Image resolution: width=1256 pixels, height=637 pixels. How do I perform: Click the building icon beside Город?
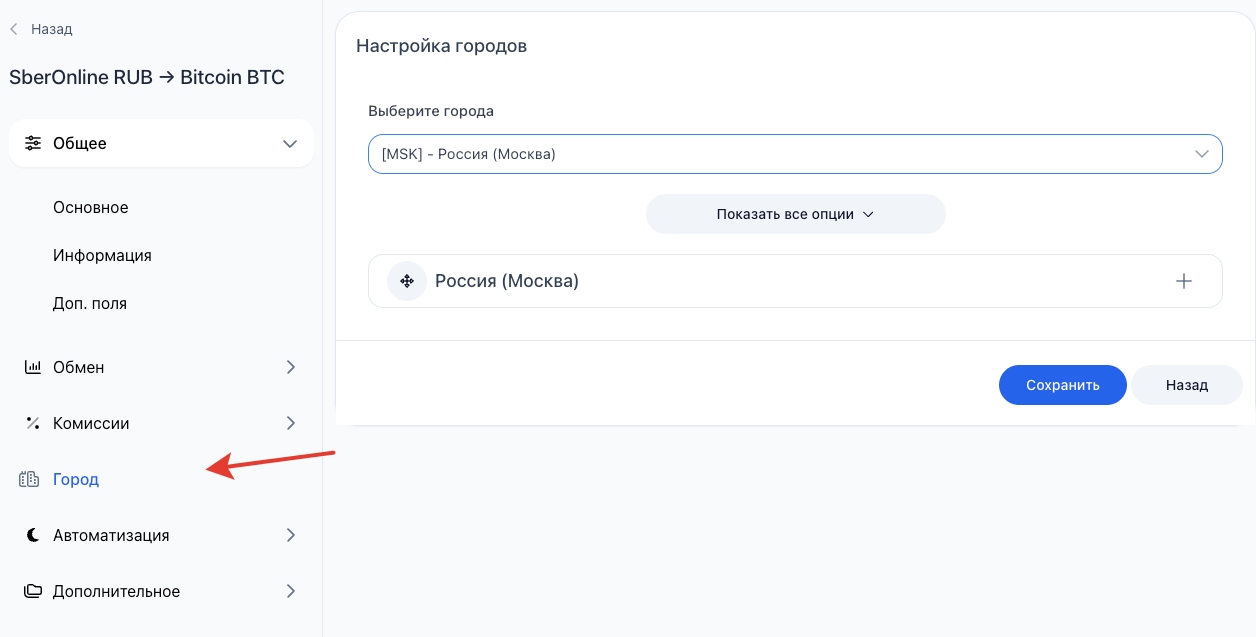(x=30, y=479)
